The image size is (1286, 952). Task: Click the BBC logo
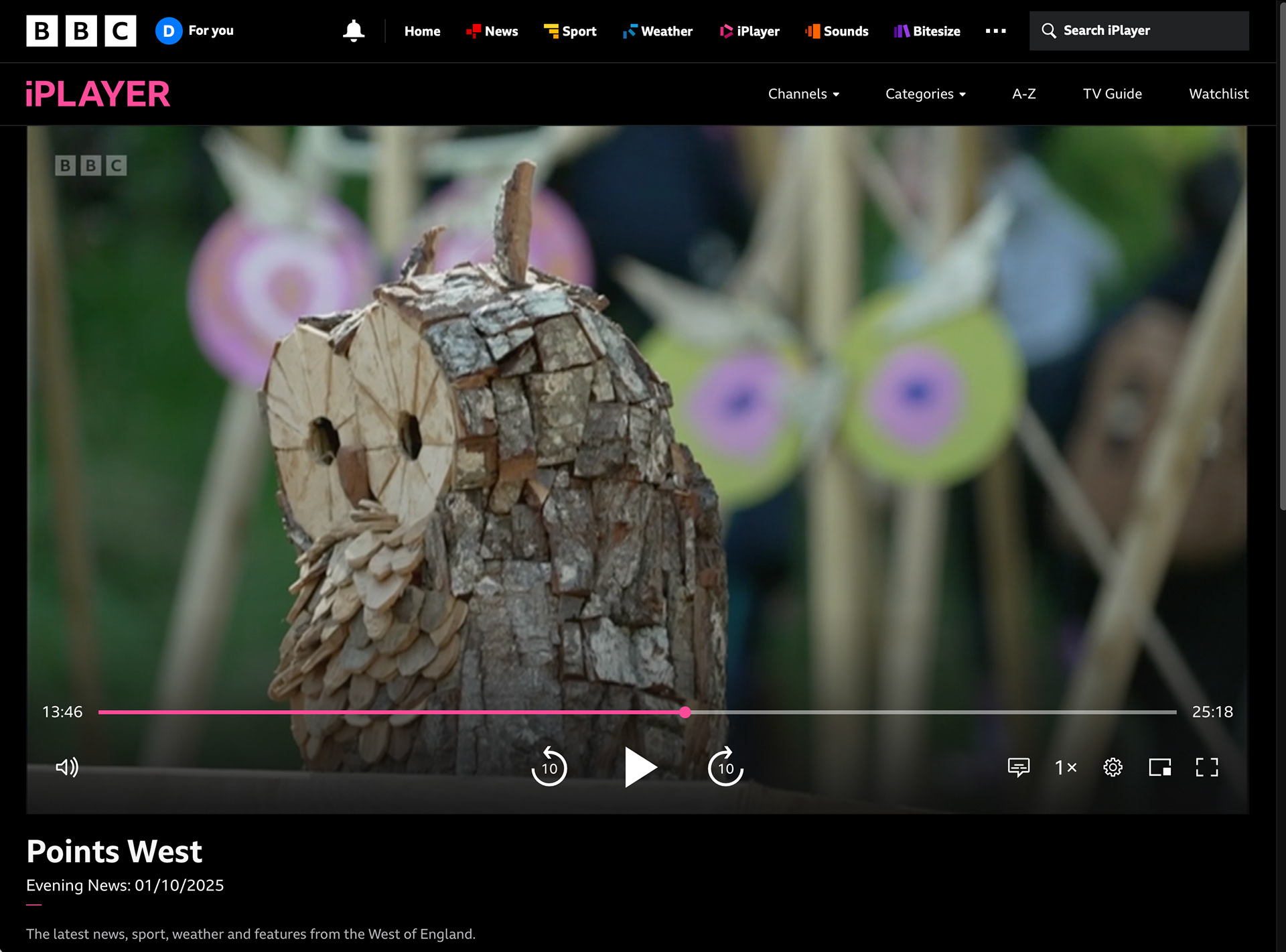point(81,31)
